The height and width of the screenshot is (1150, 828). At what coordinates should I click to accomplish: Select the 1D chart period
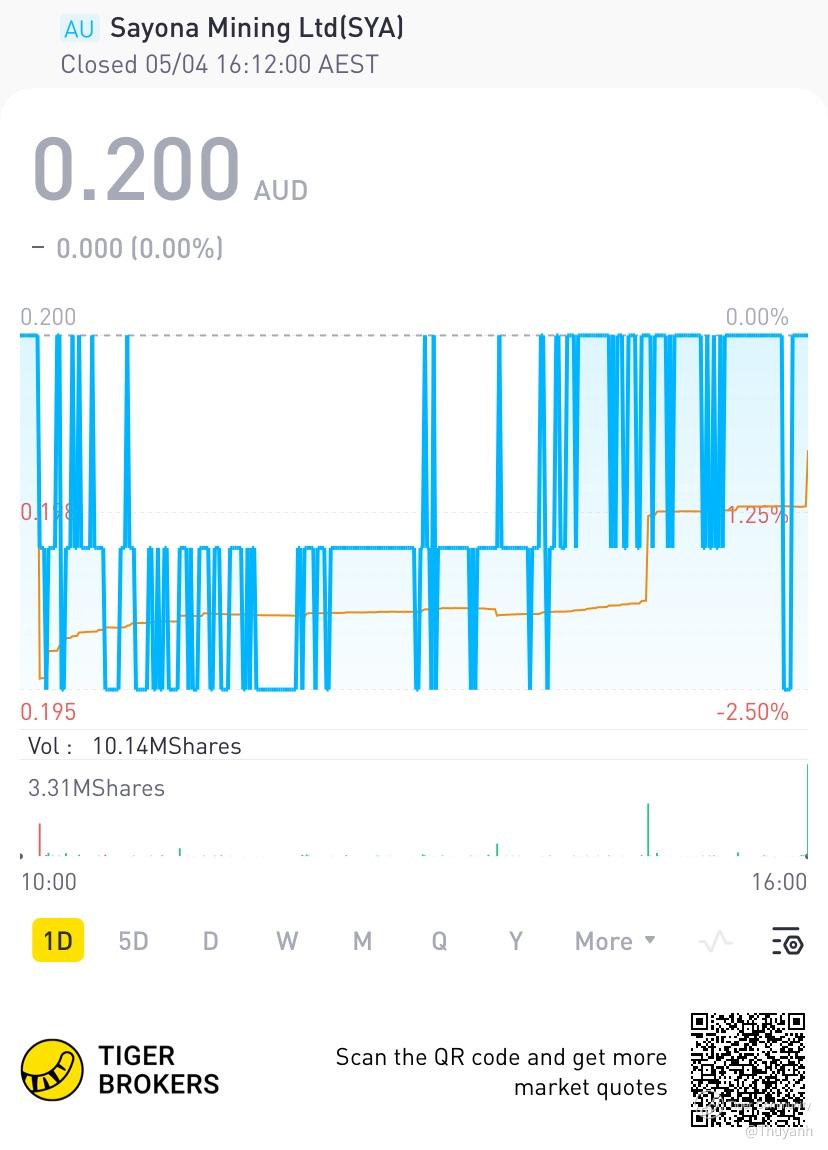click(58, 941)
